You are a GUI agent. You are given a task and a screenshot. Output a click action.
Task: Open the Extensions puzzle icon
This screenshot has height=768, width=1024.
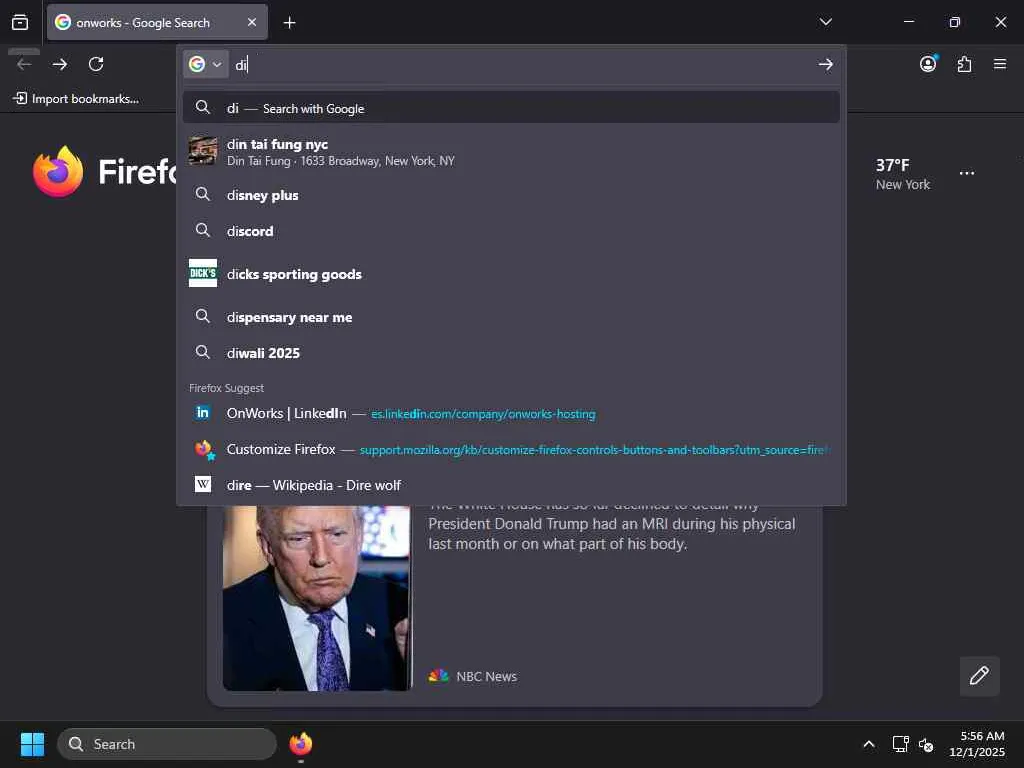click(x=964, y=64)
